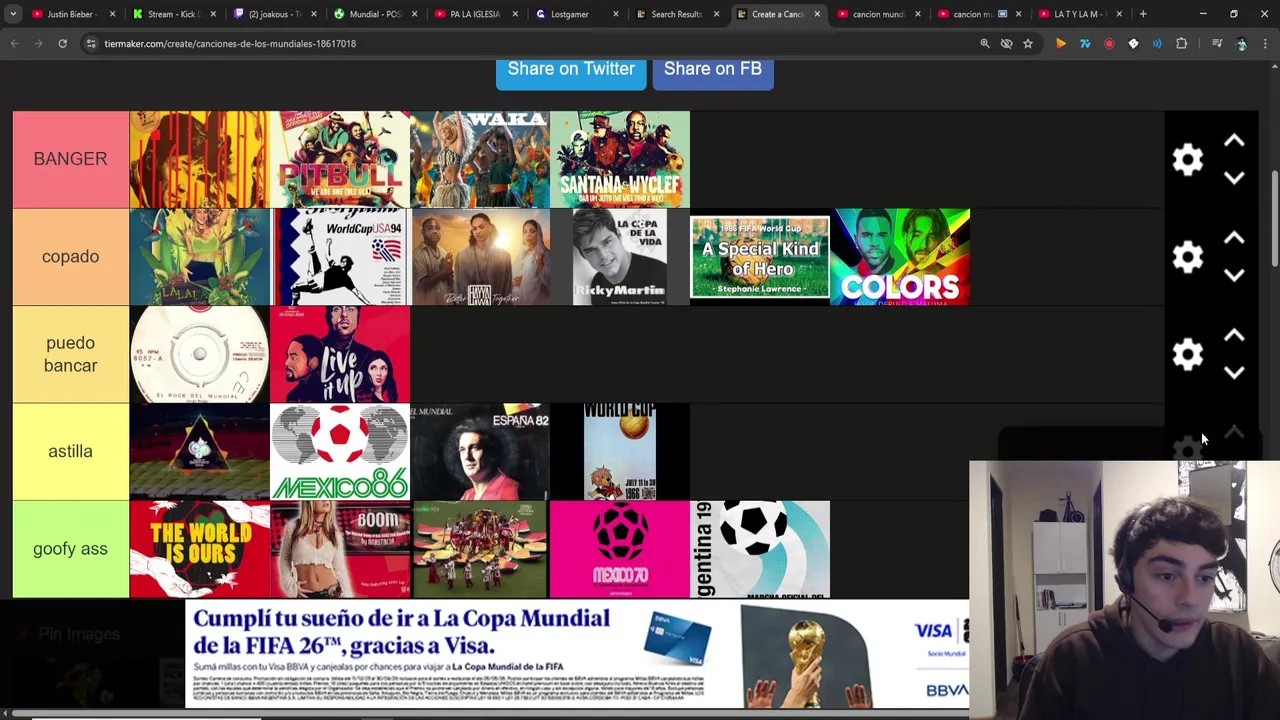Image resolution: width=1280 pixels, height=720 pixels.
Task: Pick the Live It Up cover
Action: click(x=340, y=354)
